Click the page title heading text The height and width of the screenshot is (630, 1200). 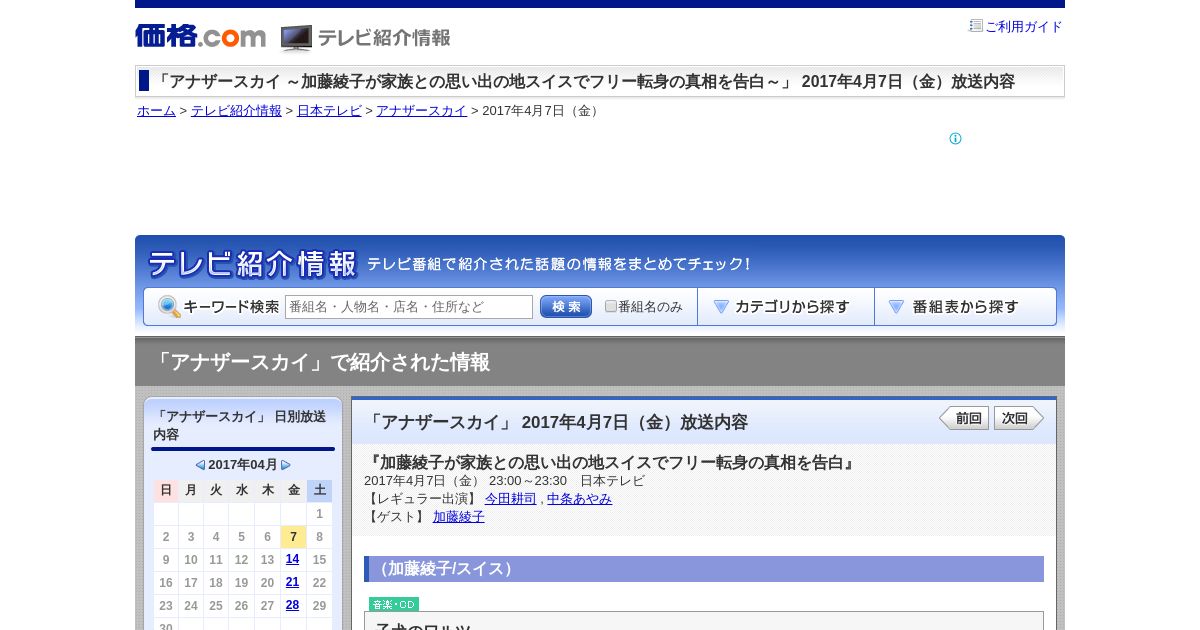coord(584,82)
